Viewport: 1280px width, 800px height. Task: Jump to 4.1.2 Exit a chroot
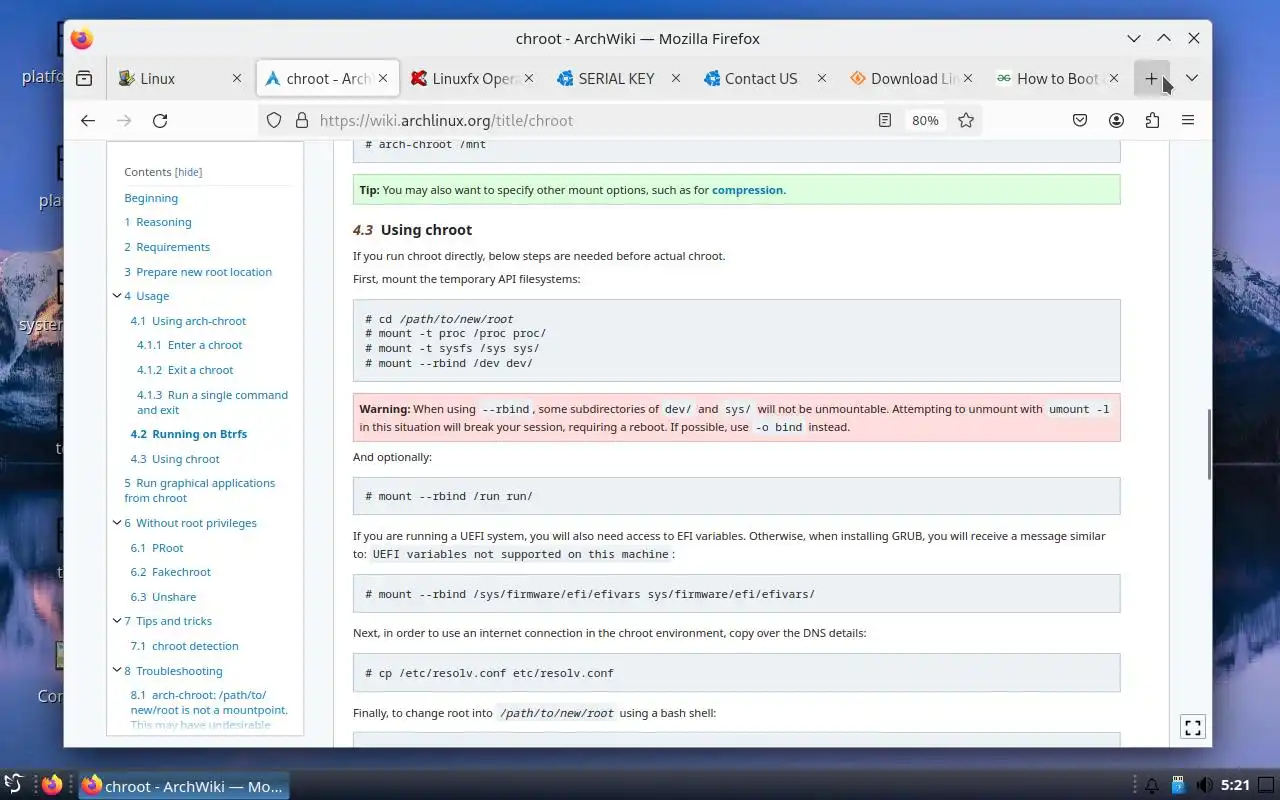tap(185, 370)
